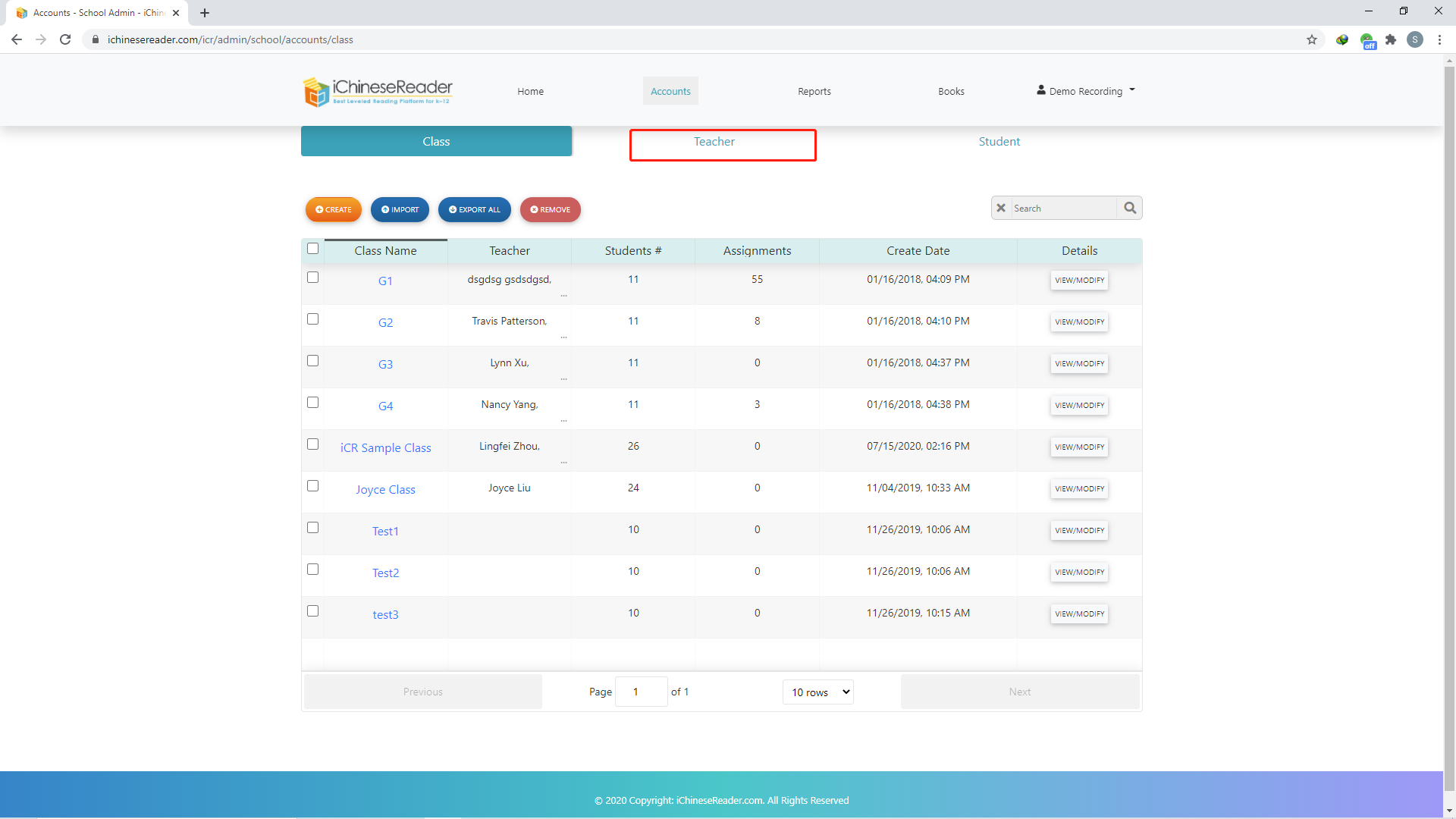
Task: Check the G1 class checkbox
Action: tap(312, 278)
